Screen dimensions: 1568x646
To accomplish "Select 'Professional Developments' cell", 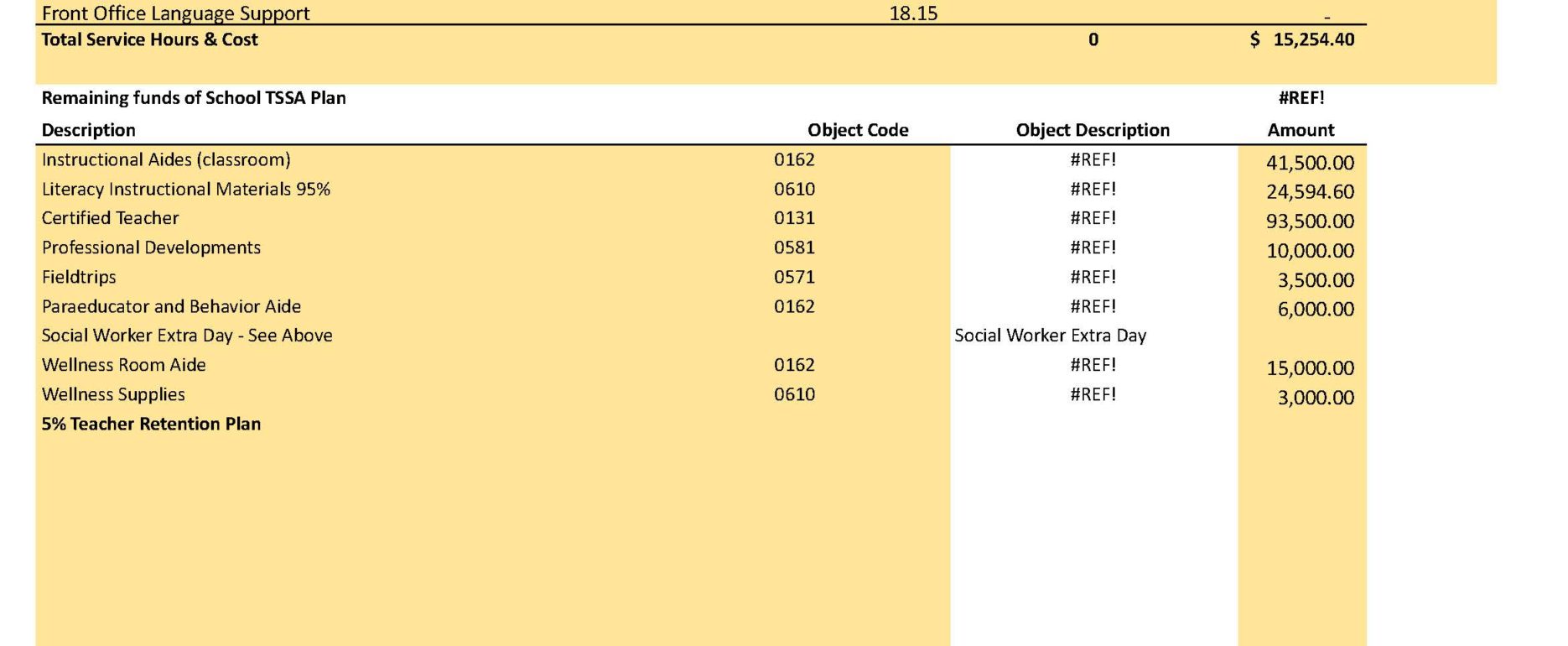I will click(x=151, y=247).
